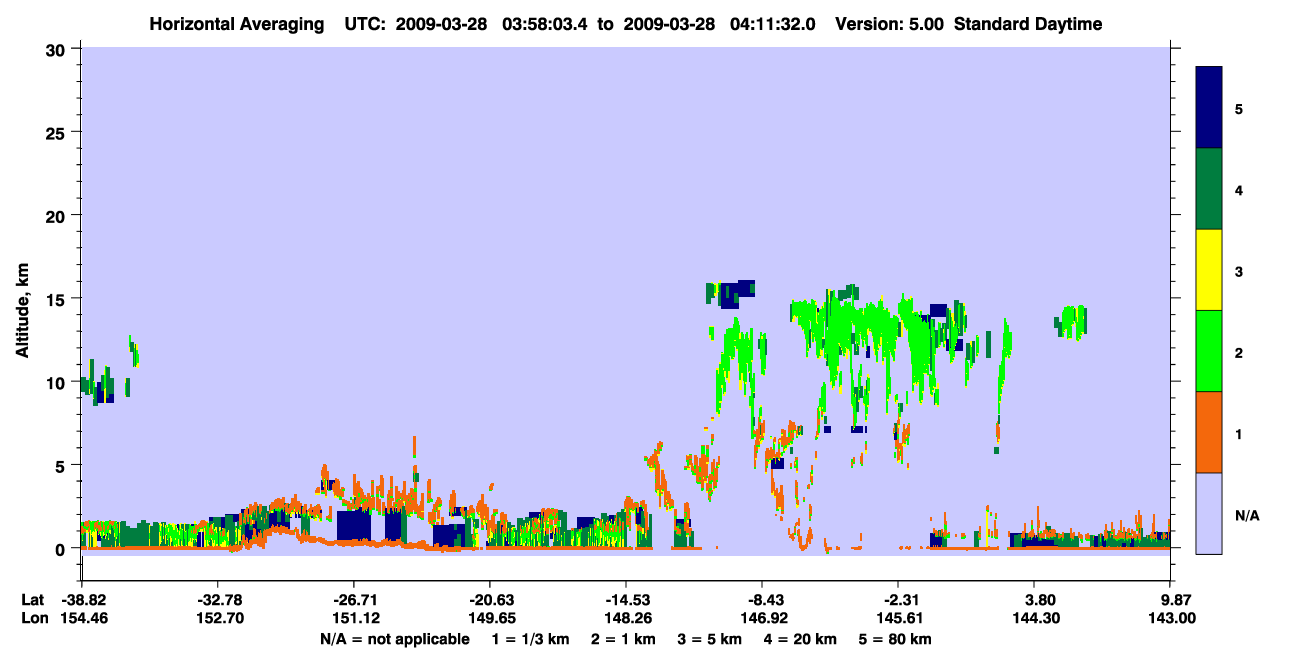This screenshot has height=667, width=1300.
Task: Click latitude value 3.80
Action: pos(1040,600)
